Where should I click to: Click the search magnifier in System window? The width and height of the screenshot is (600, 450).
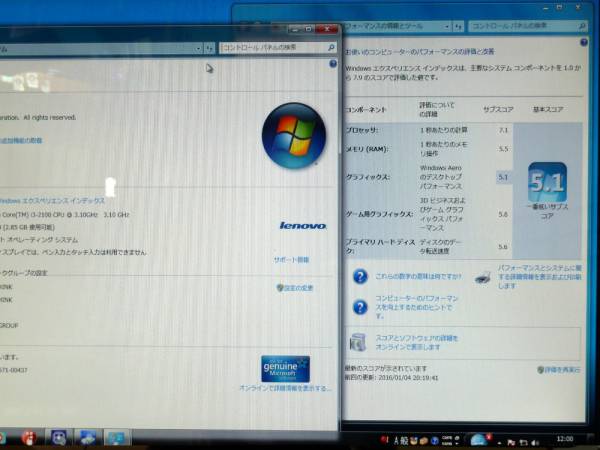(x=331, y=47)
